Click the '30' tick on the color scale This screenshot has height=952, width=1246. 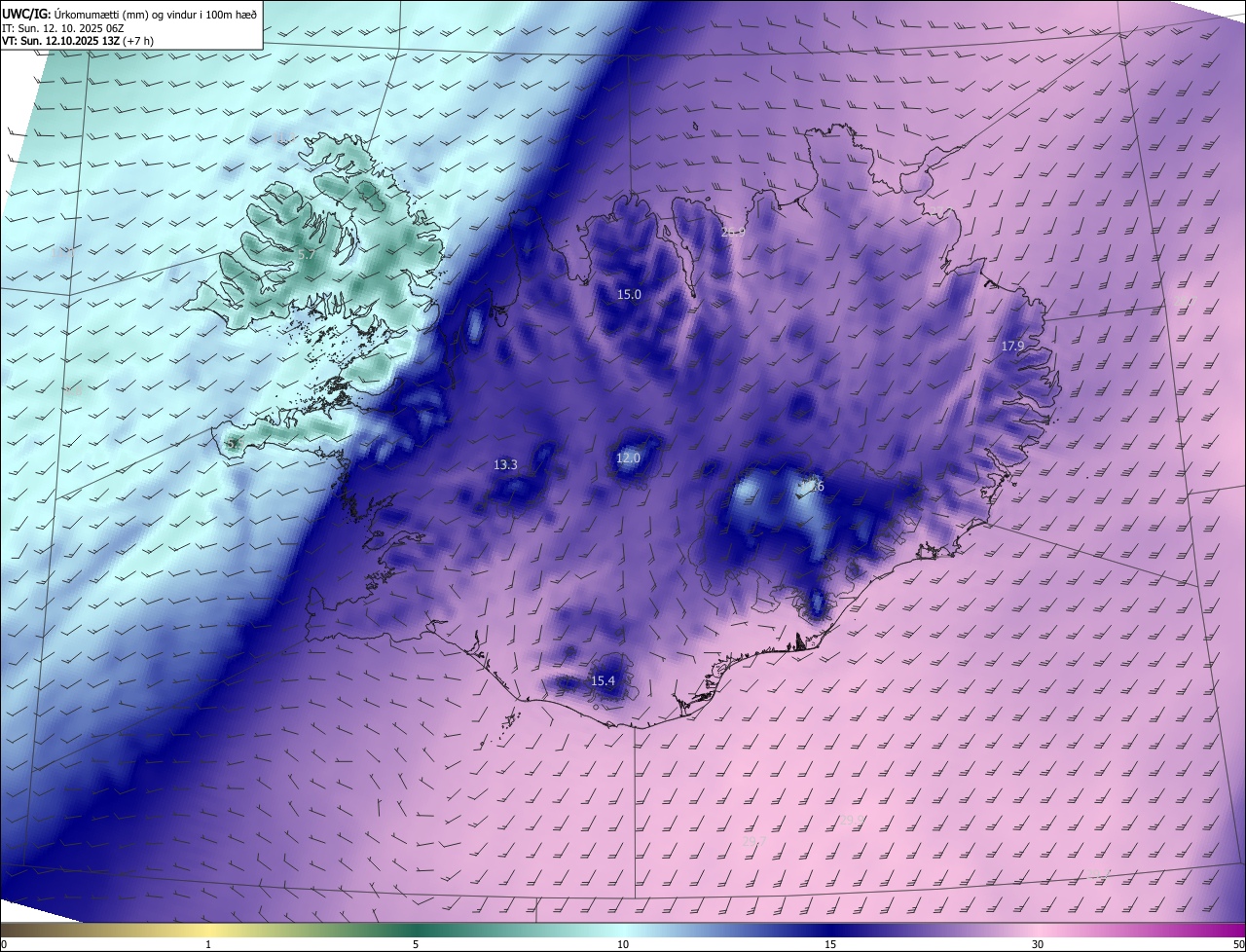pos(1038,945)
